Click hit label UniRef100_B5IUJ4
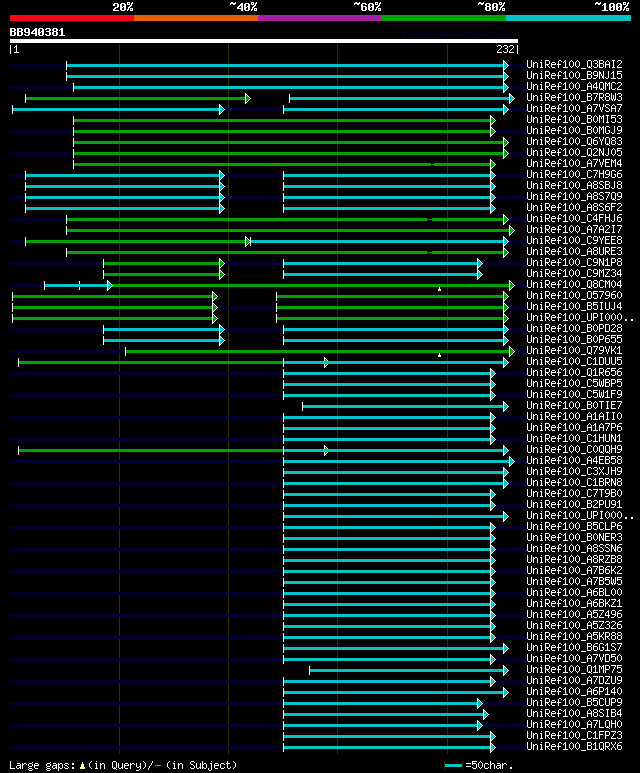The height and width of the screenshot is (773, 640). point(574,307)
